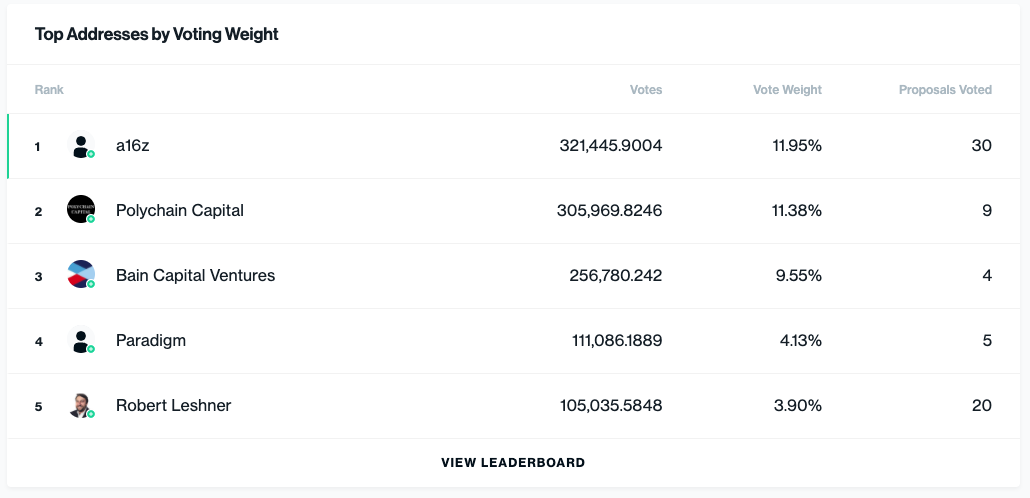Click Bain Capital Ventures' avatar logo

[81, 275]
